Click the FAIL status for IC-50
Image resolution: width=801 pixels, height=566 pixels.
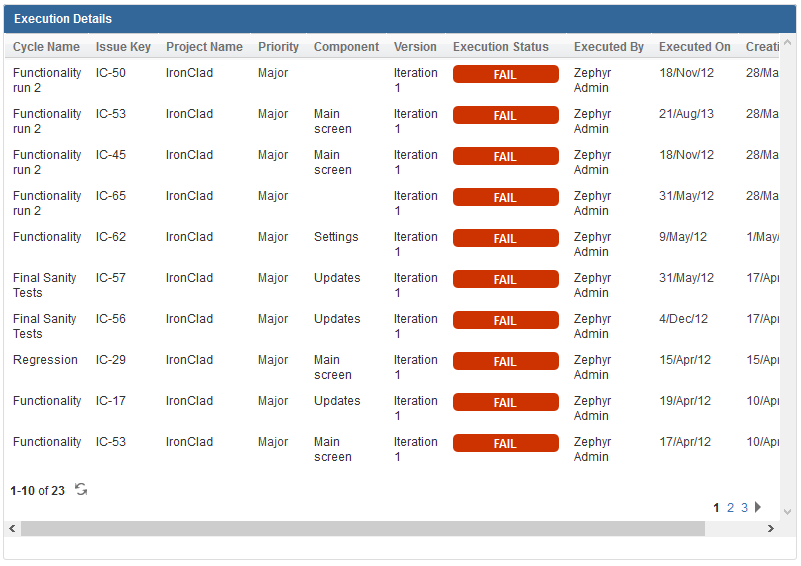(505, 75)
